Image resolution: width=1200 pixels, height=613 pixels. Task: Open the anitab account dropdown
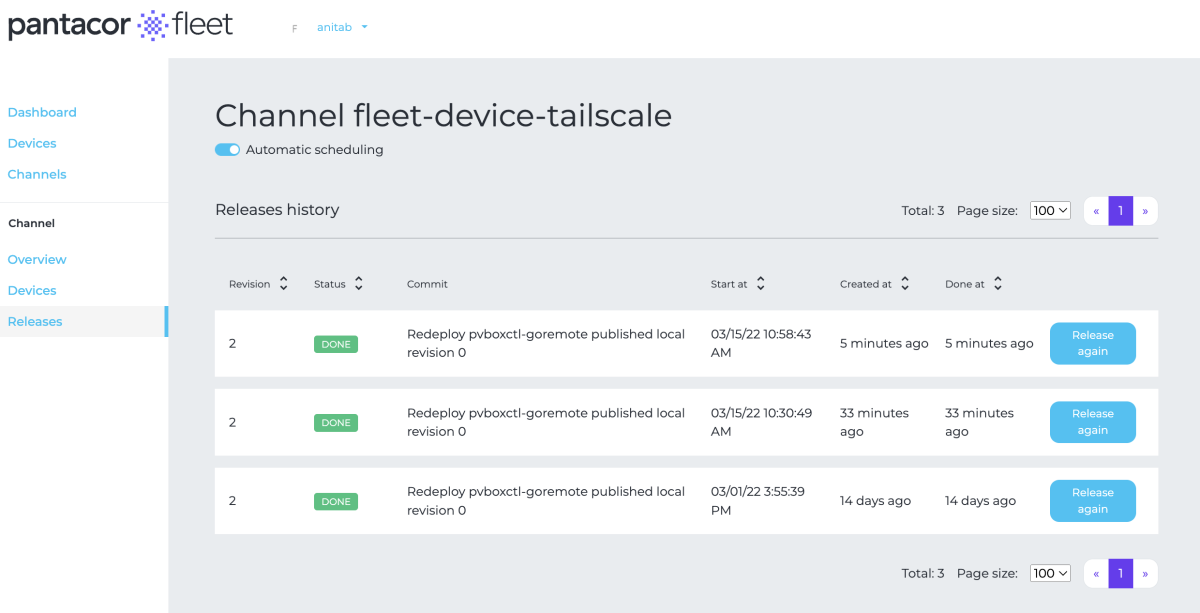click(342, 27)
